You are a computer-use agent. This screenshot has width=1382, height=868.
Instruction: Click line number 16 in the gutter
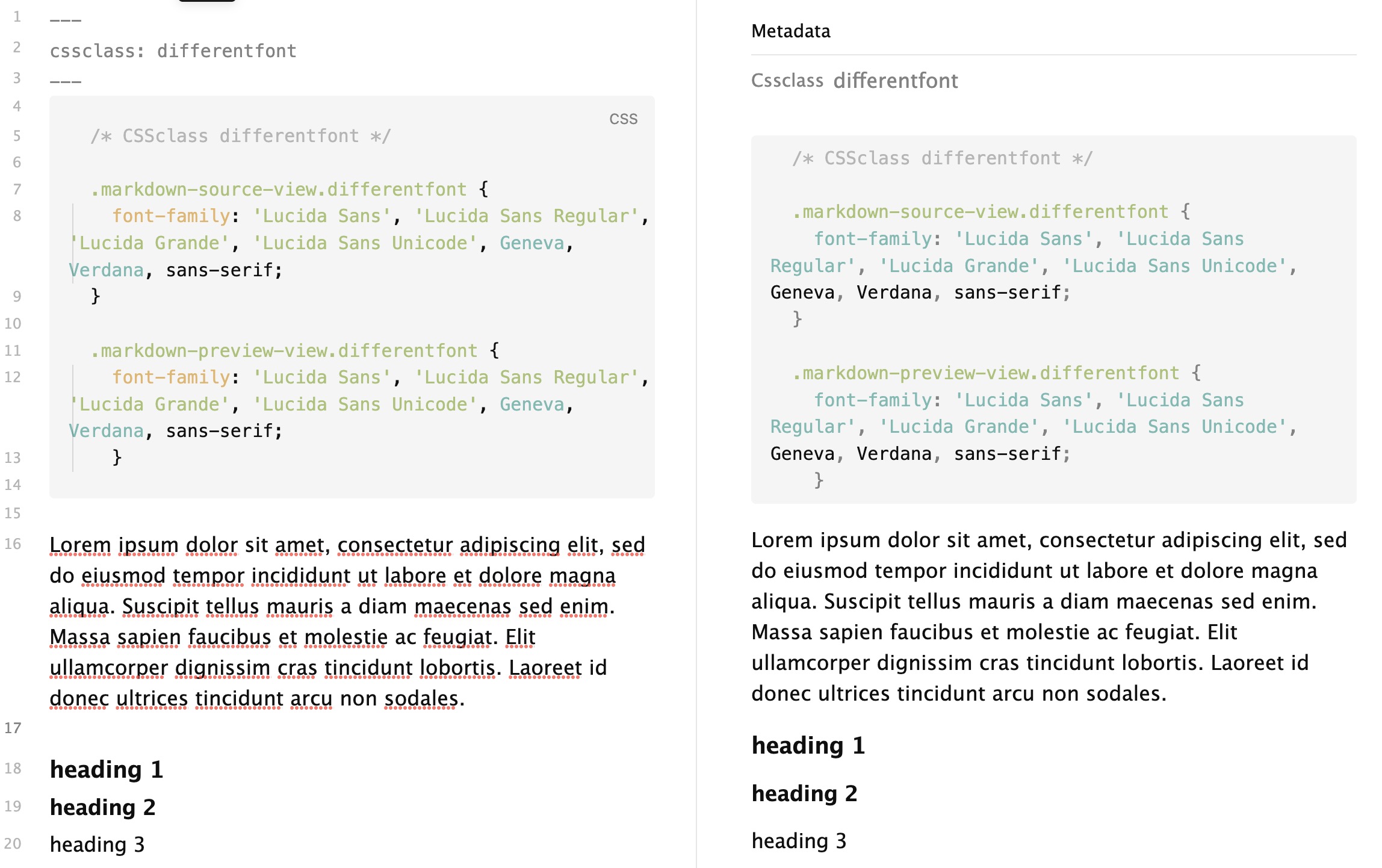[13, 544]
